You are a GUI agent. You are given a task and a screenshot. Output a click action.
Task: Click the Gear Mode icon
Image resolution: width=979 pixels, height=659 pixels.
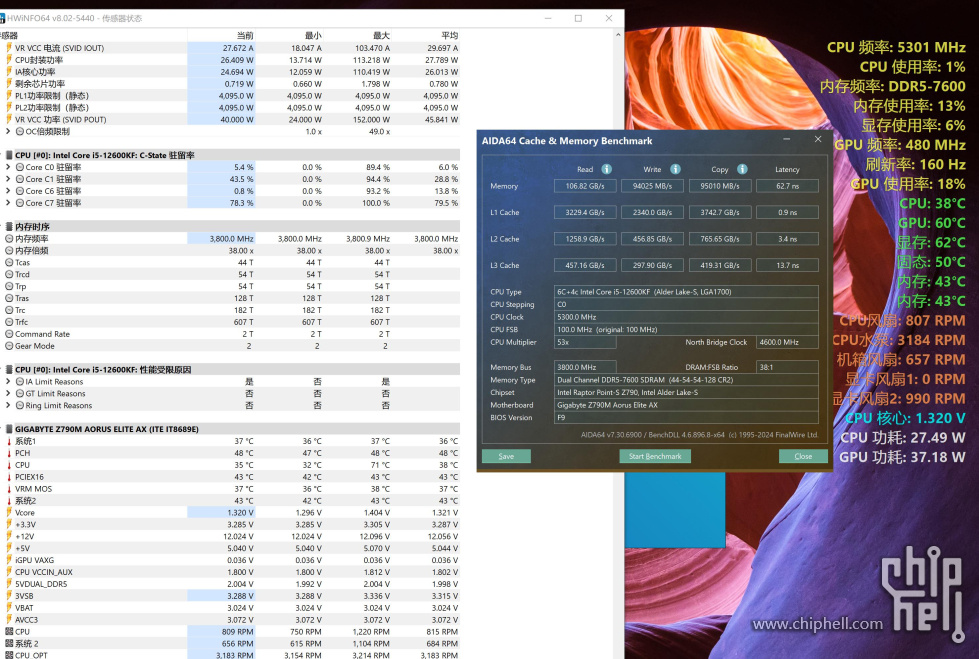(x=9, y=345)
